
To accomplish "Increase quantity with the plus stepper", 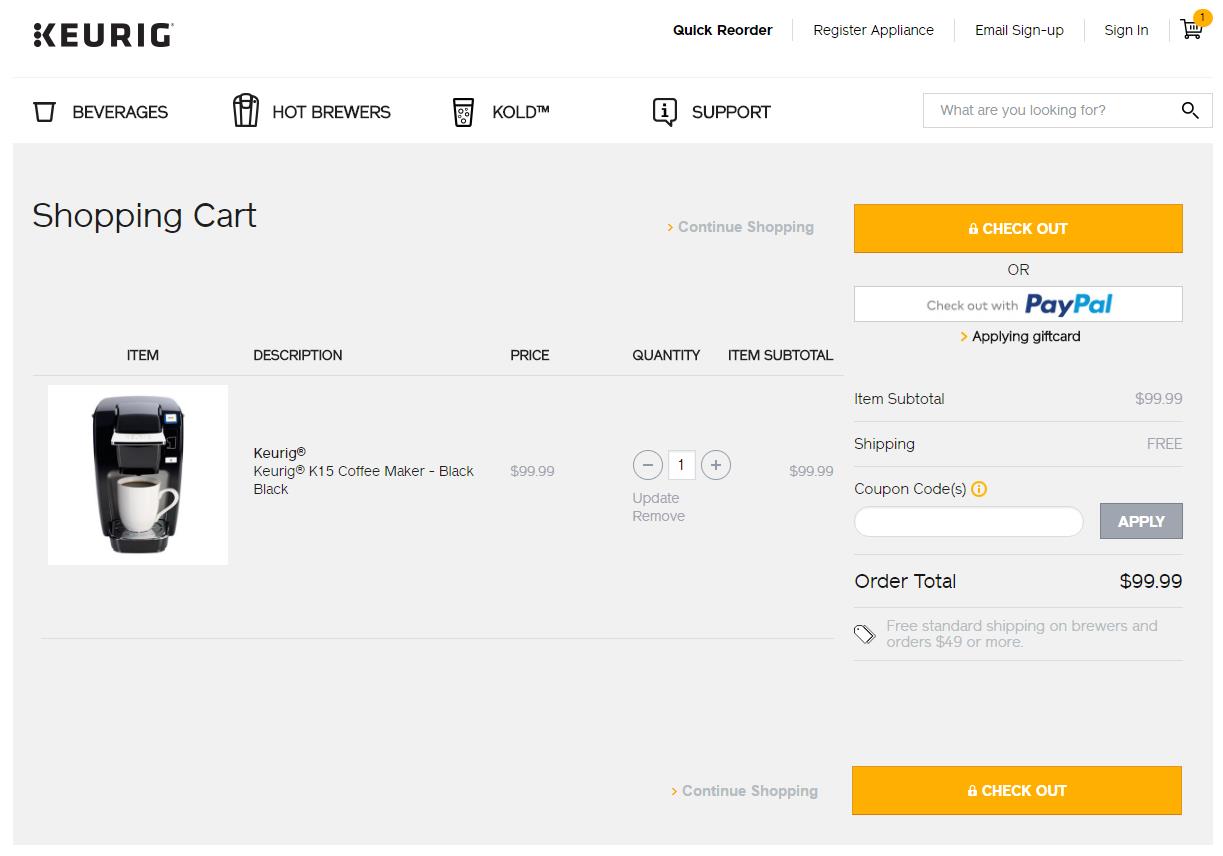I will pos(714,464).
